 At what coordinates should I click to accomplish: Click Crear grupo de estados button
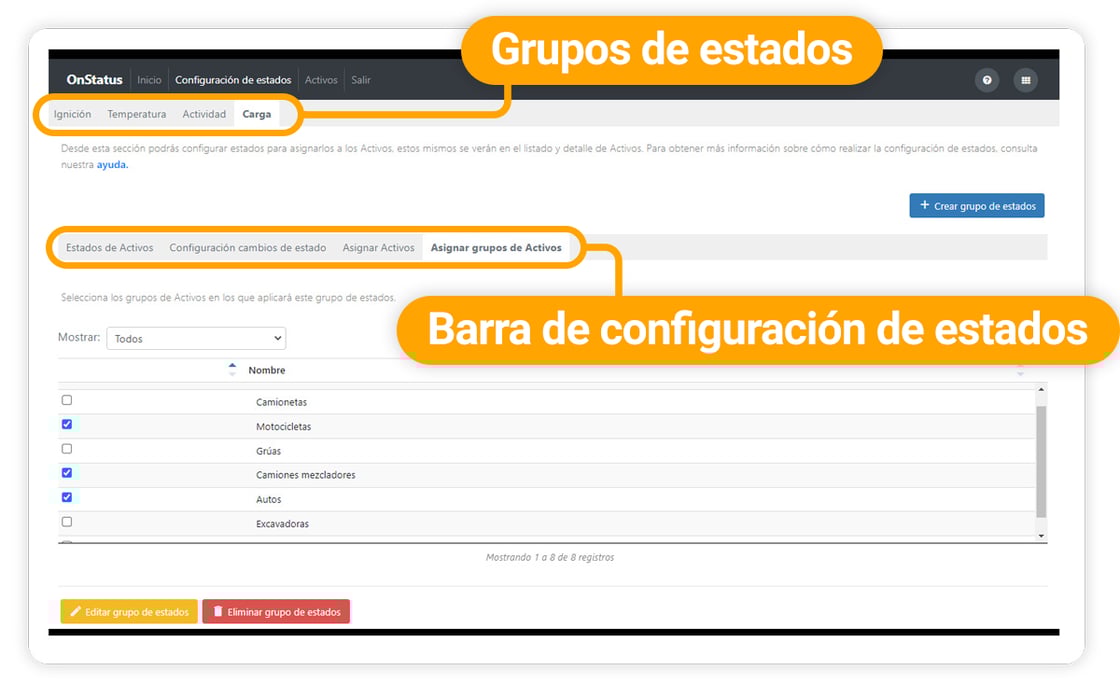coord(976,206)
